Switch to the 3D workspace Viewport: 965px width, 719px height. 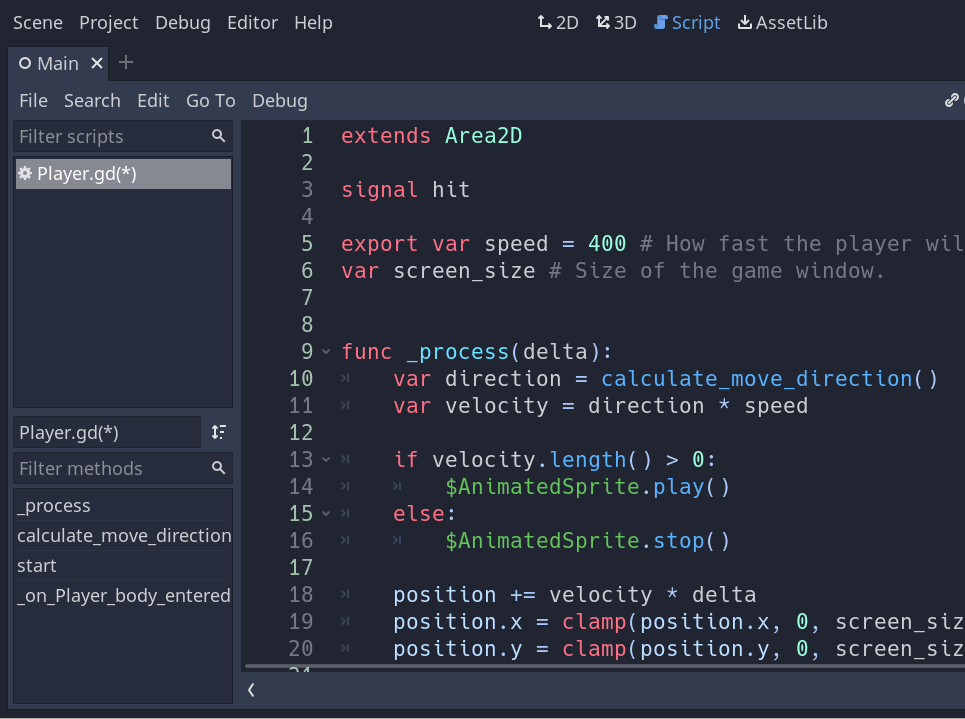(615, 22)
